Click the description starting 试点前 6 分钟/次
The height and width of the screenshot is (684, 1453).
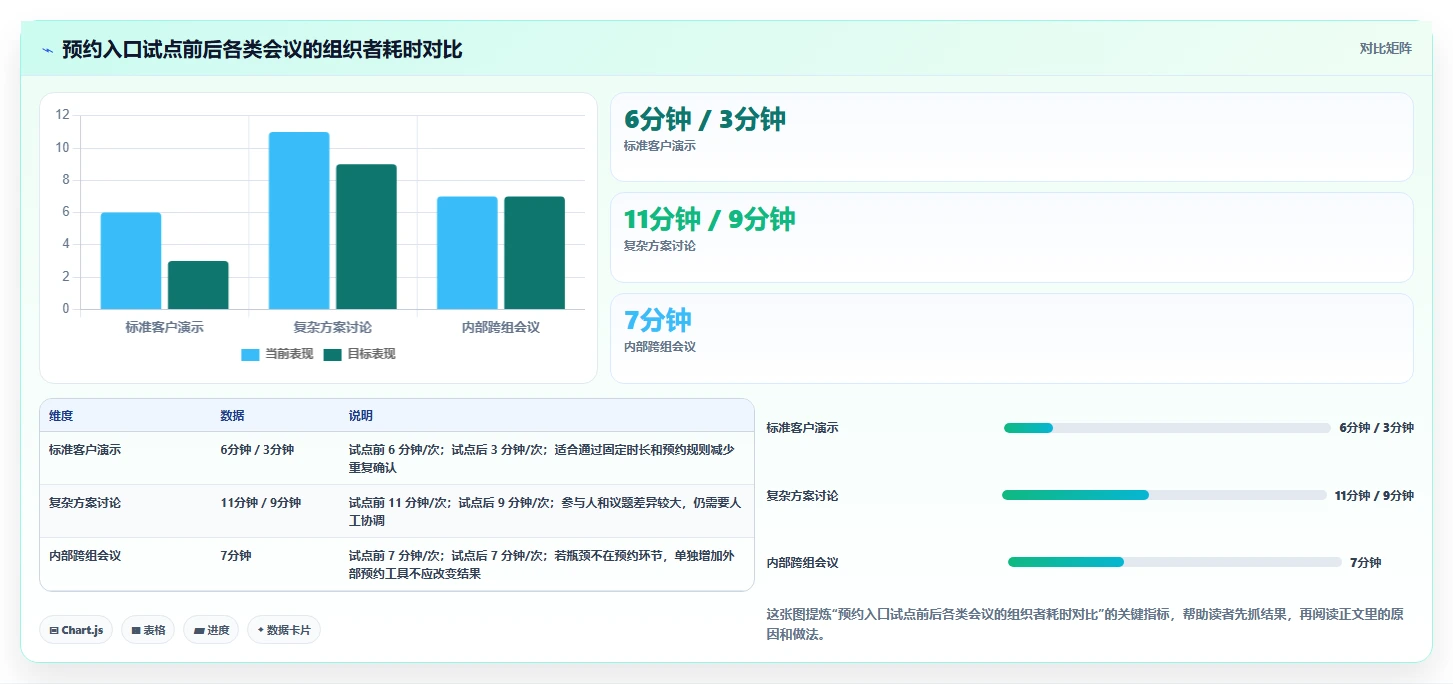click(x=541, y=459)
